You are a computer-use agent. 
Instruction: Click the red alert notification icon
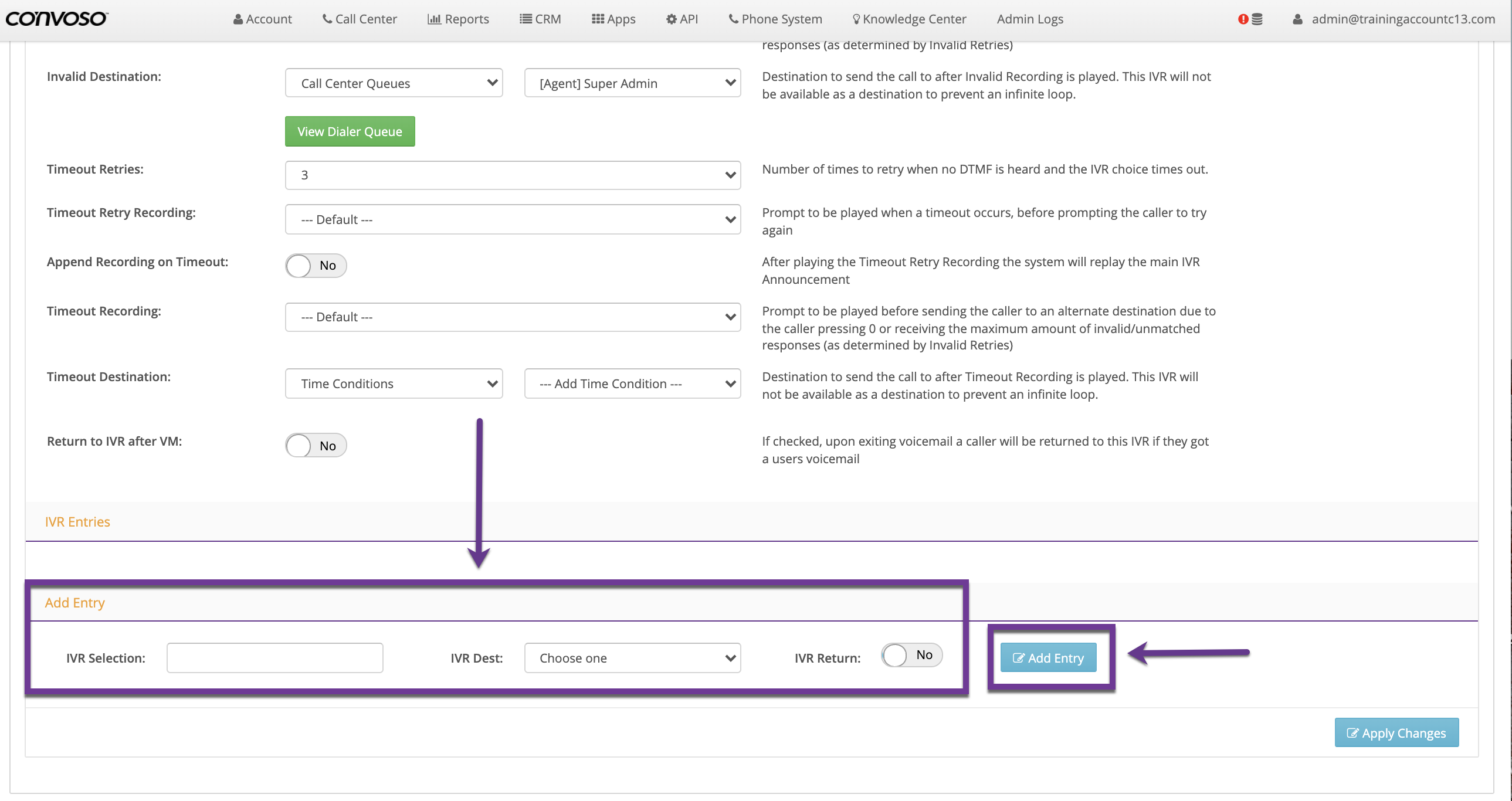tap(1243, 19)
